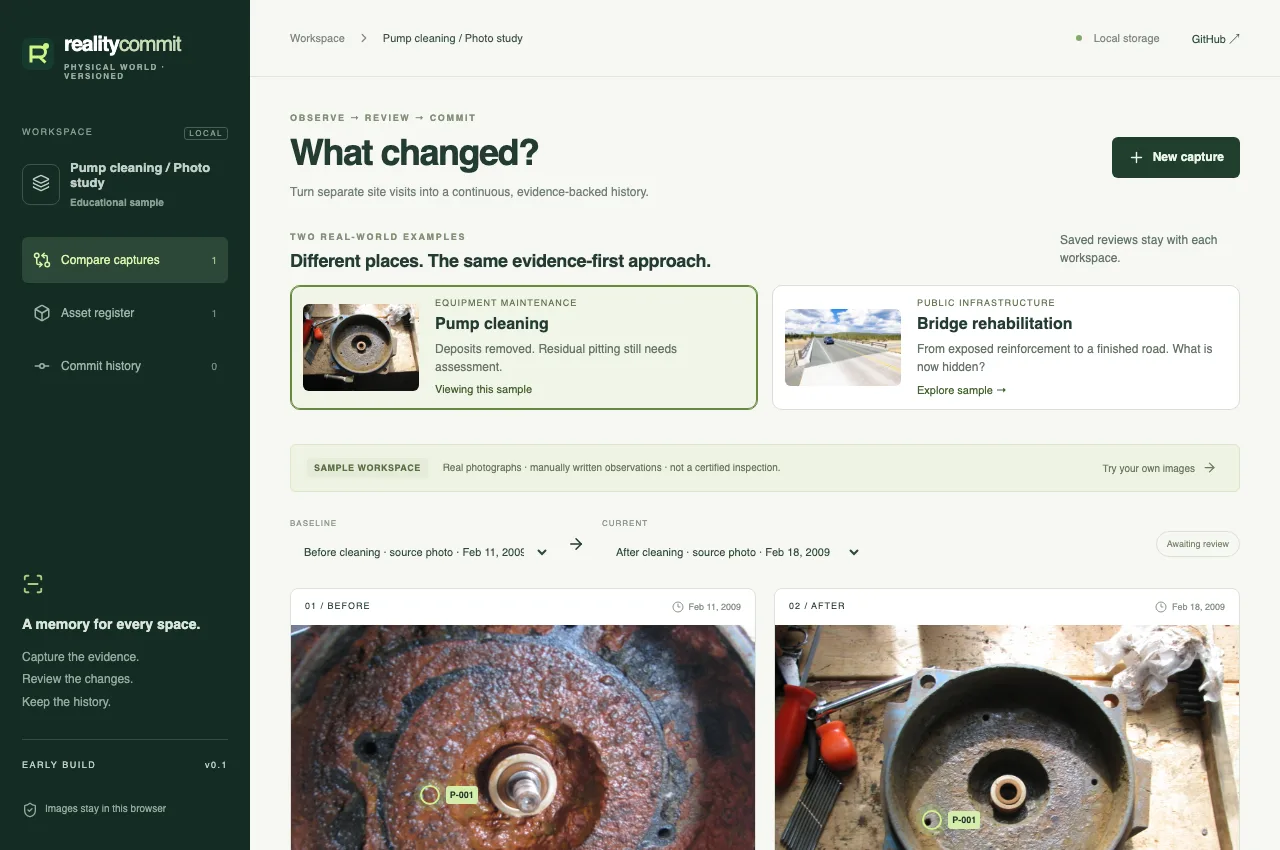Click the P-001 label on Before photo
The image size is (1280, 850).
click(462, 795)
